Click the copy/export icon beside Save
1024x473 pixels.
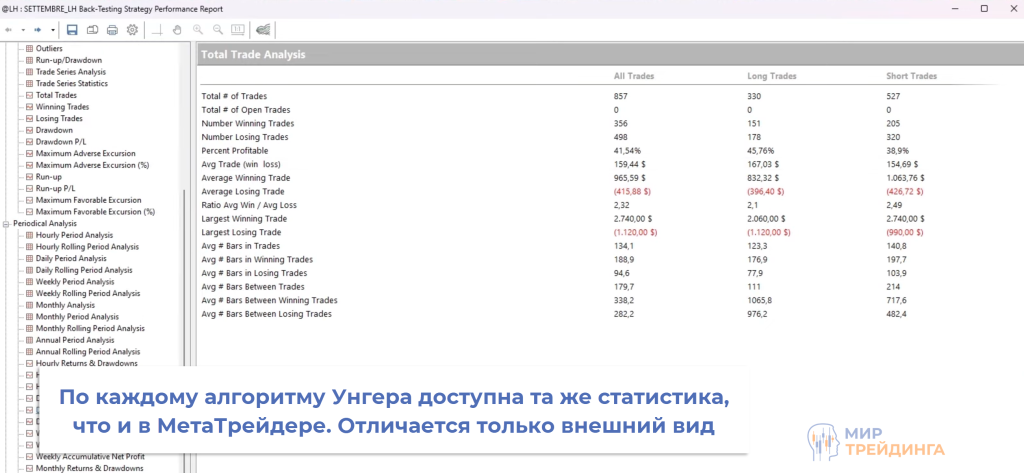(x=92, y=29)
